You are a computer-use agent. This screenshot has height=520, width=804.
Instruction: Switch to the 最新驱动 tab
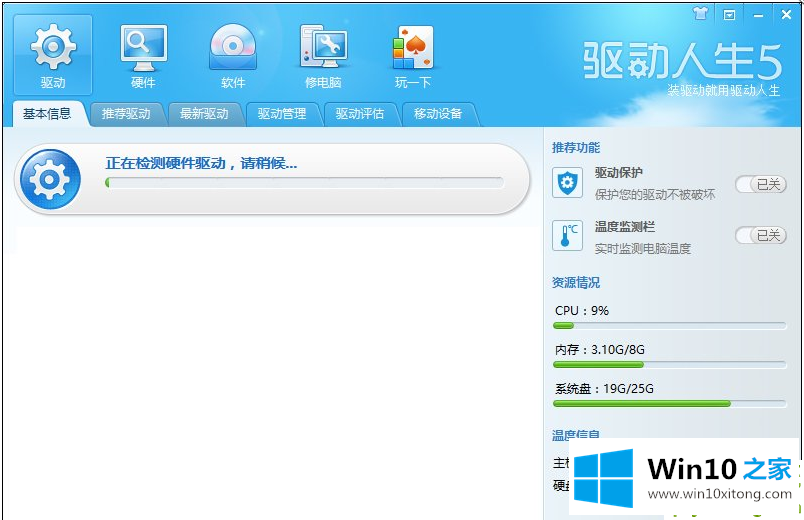[204, 114]
